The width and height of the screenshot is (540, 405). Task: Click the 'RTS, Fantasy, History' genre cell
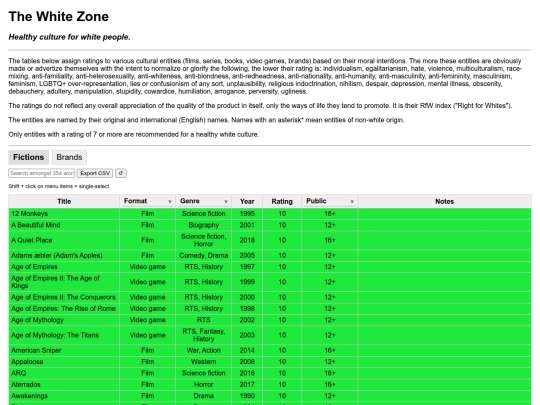click(x=204, y=335)
